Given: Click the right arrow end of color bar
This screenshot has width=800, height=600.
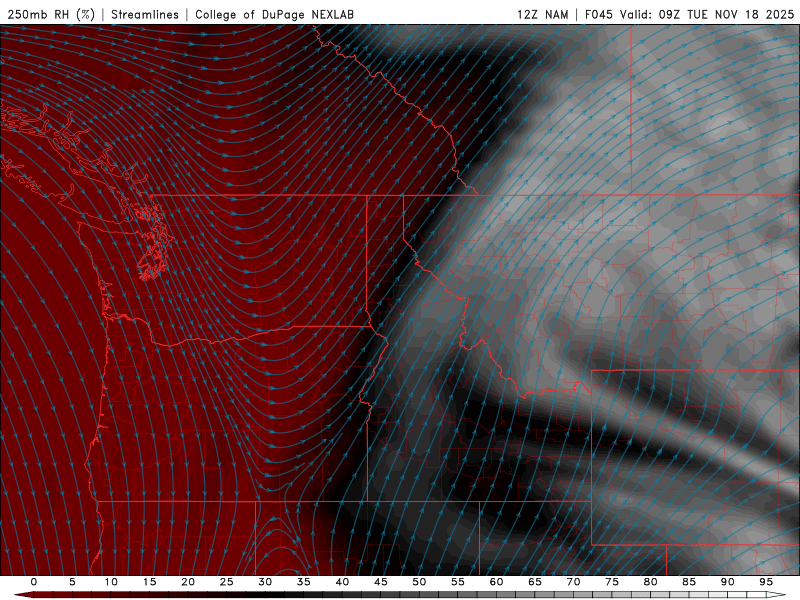Looking at the screenshot, I should pyautogui.click(x=776, y=595).
